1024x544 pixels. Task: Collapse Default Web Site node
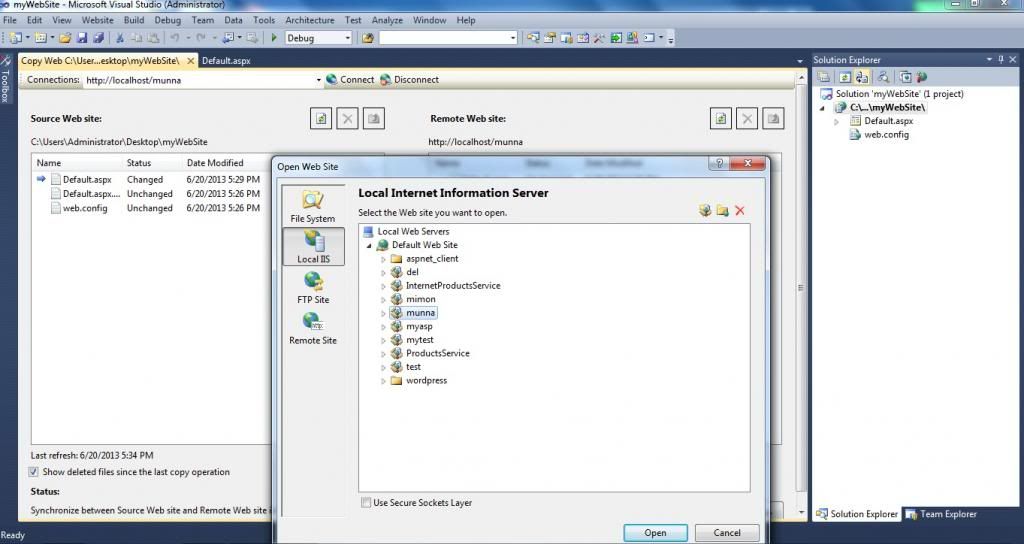tap(370, 246)
